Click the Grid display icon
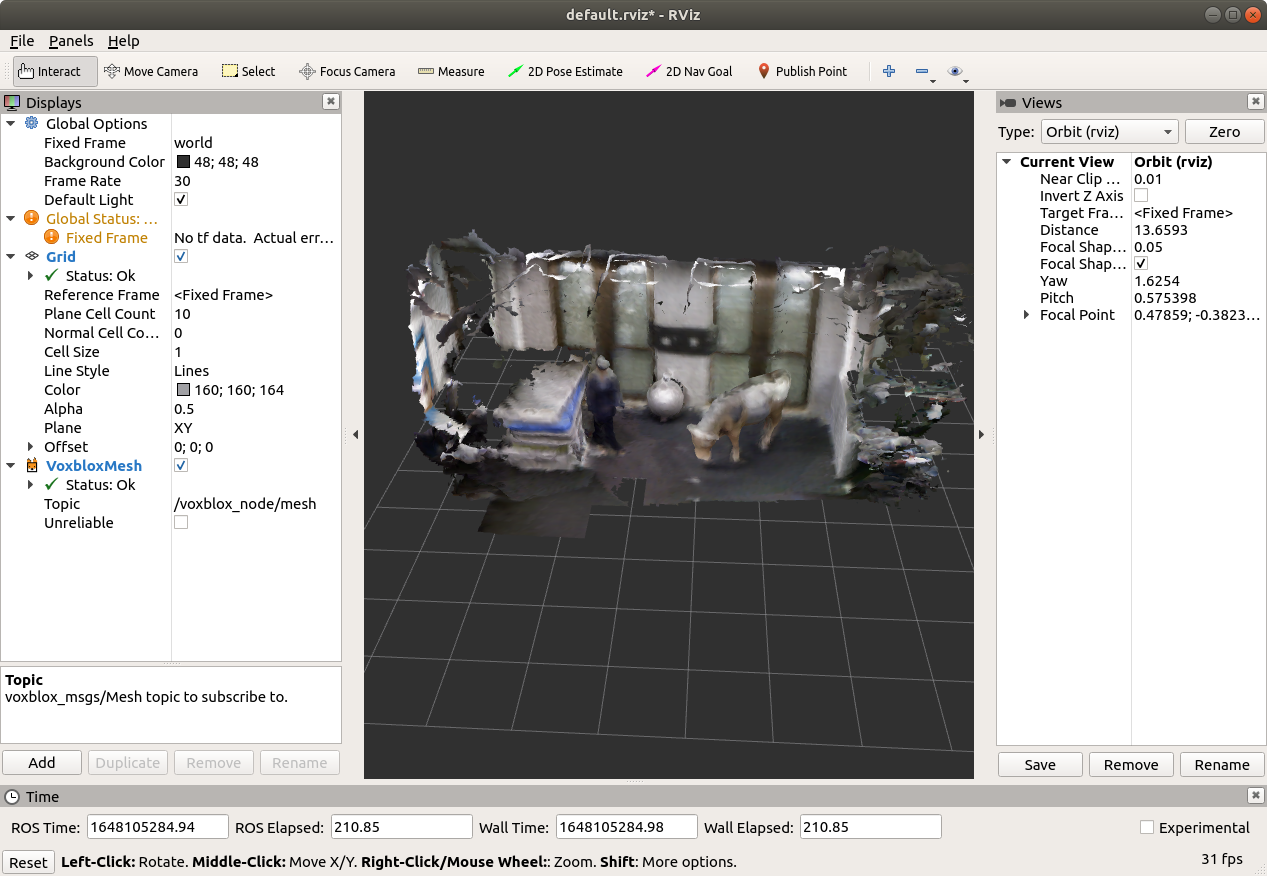The height and width of the screenshot is (876, 1267). point(31,256)
